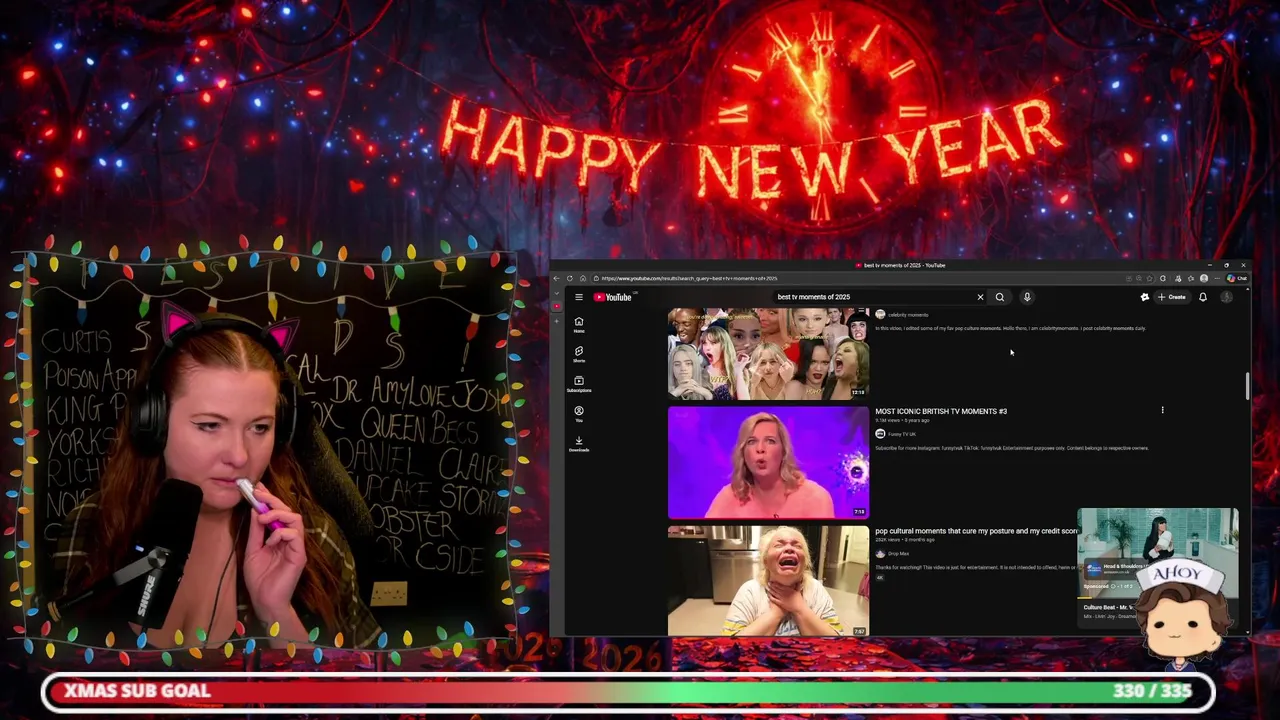Viewport: 1280px width, 720px height.
Task: Click the XMAS SUB GOAL progress bar
Action: coord(628,691)
